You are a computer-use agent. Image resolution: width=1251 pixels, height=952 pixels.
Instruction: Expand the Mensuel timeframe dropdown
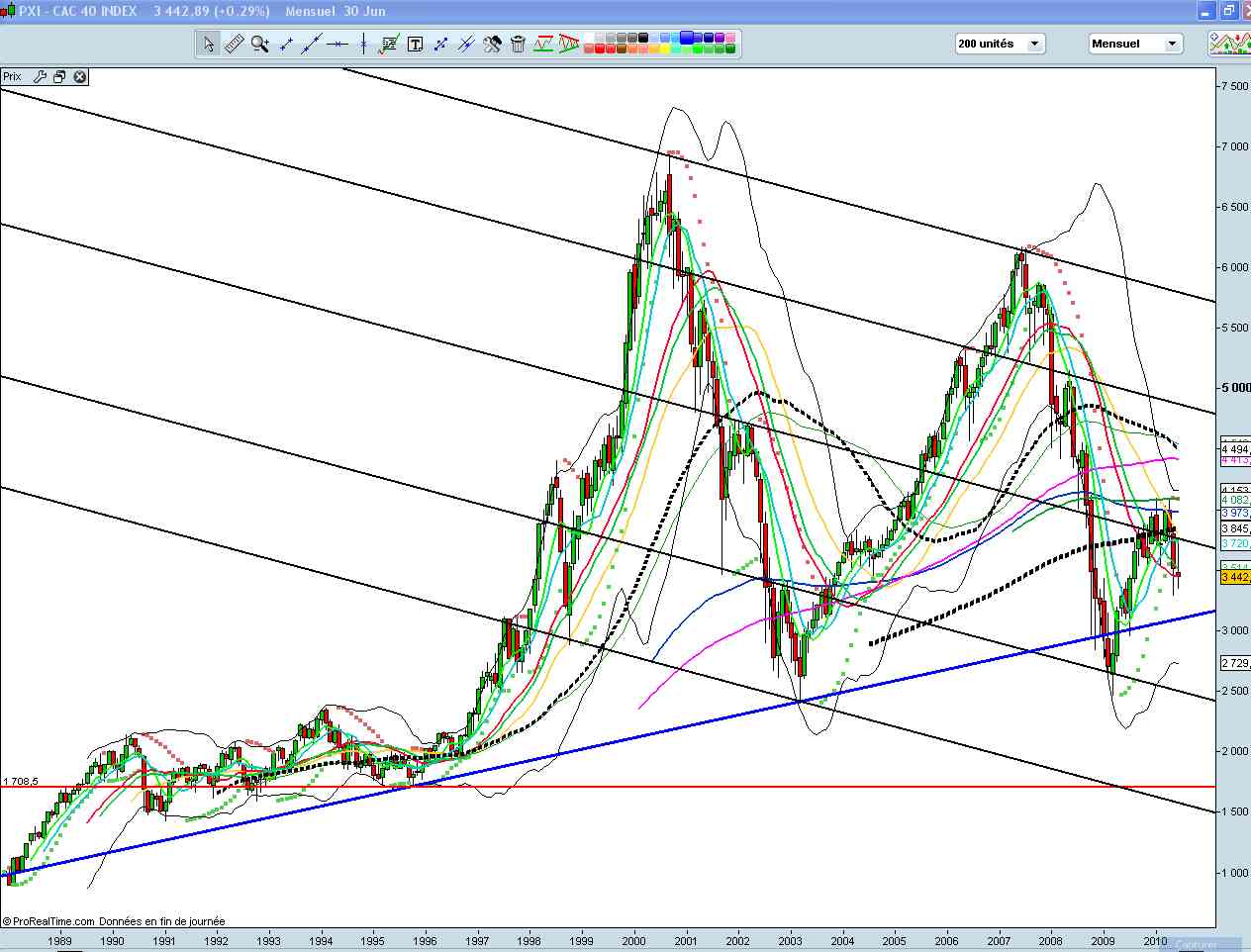click(x=1170, y=43)
